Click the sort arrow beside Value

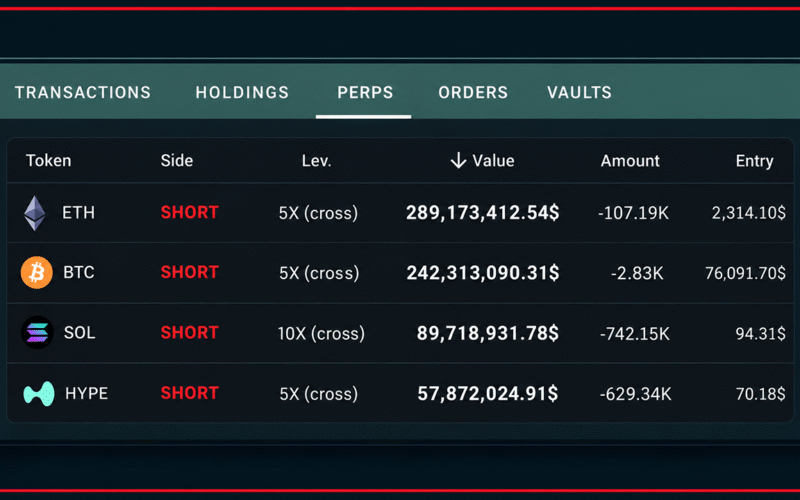click(x=458, y=161)
